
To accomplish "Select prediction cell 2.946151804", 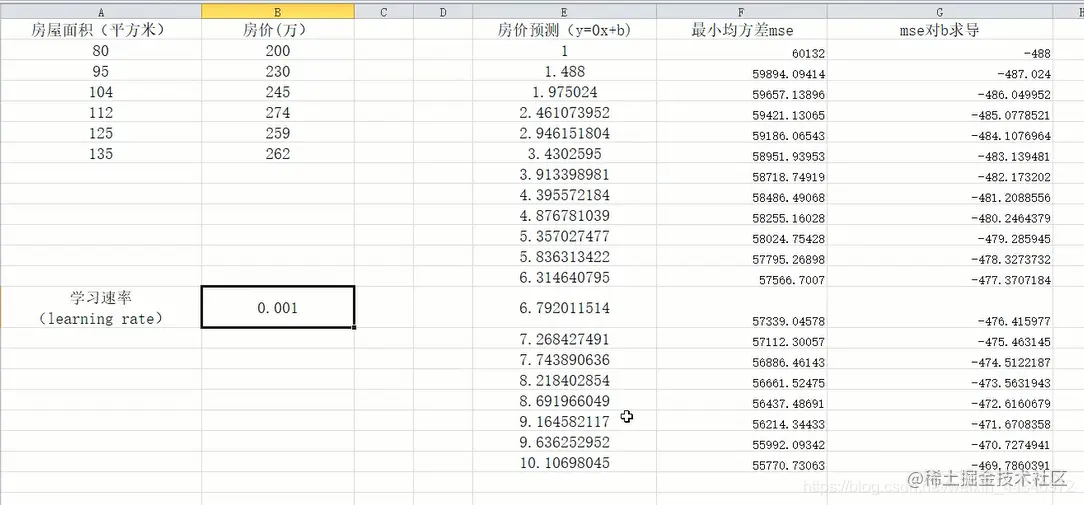I will 565,133.
